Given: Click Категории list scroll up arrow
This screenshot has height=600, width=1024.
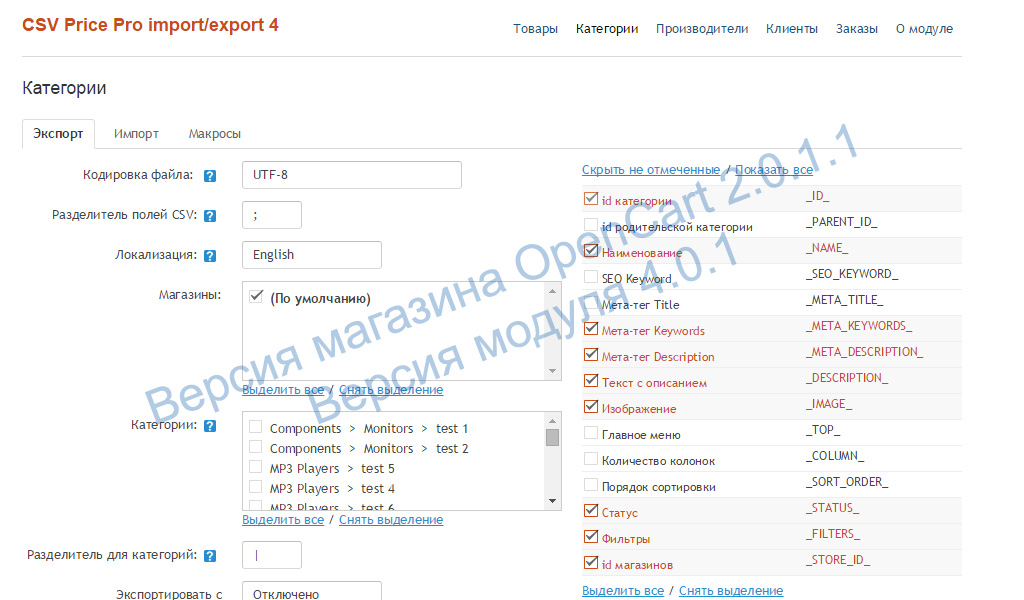Looking at the screenshot, I should 552,420.
